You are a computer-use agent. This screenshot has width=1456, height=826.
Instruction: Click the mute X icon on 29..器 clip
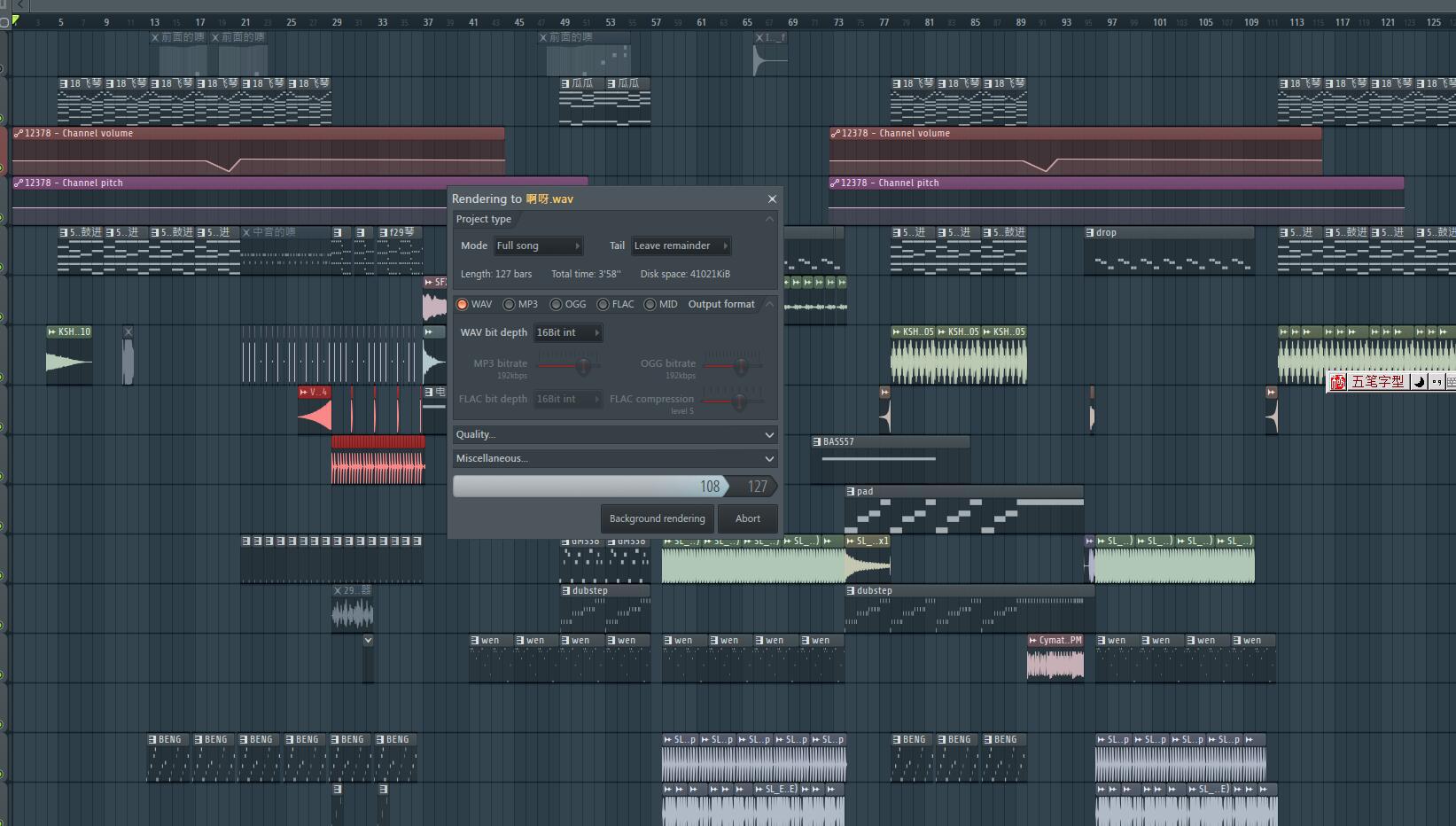pos(338,590)
